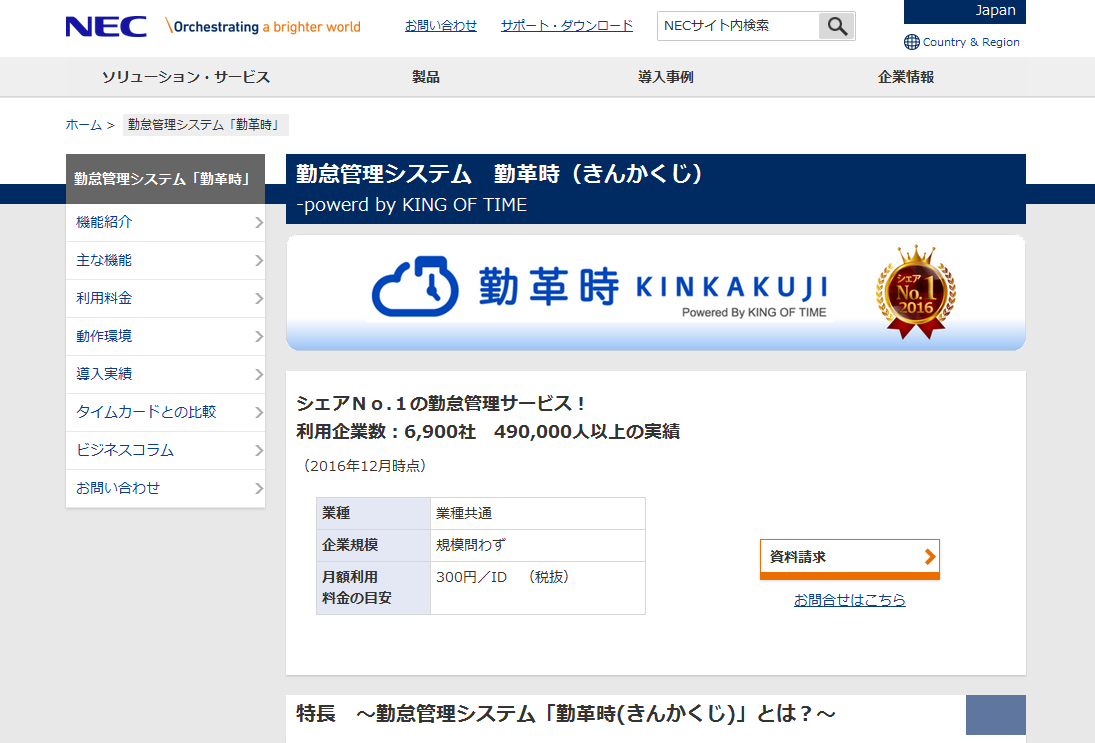Image resolution: width=1095 pixels, height=743 pixels.
Task: Expand the 利用料金 chevron arrow
Action: click(258, 298)
